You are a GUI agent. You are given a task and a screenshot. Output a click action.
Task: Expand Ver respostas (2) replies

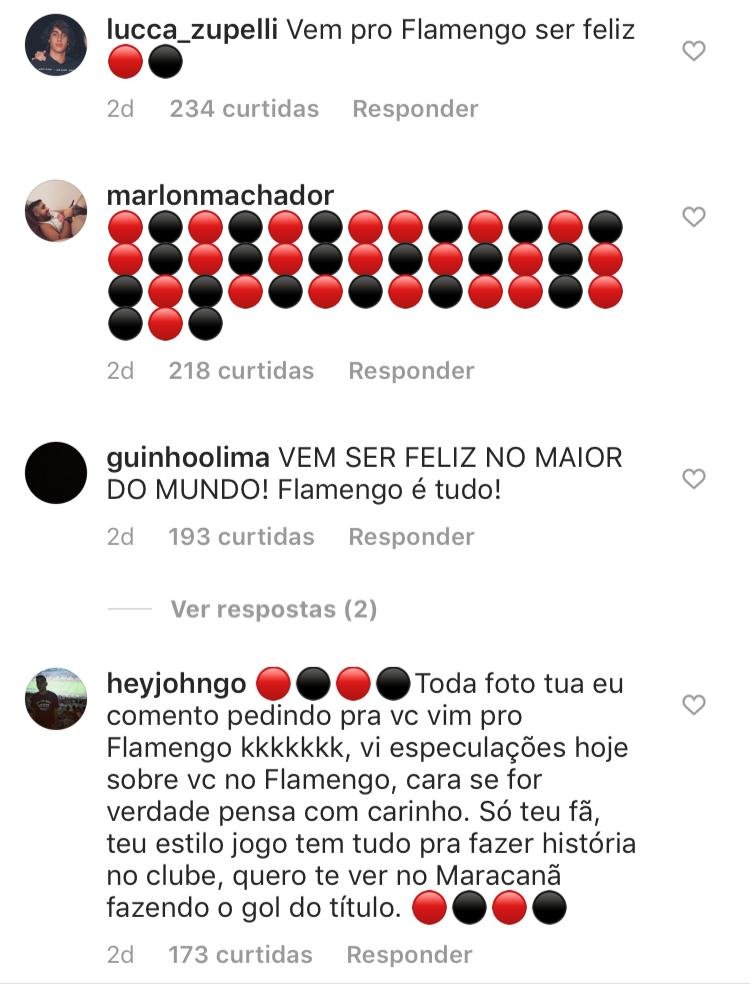[273, 609]
